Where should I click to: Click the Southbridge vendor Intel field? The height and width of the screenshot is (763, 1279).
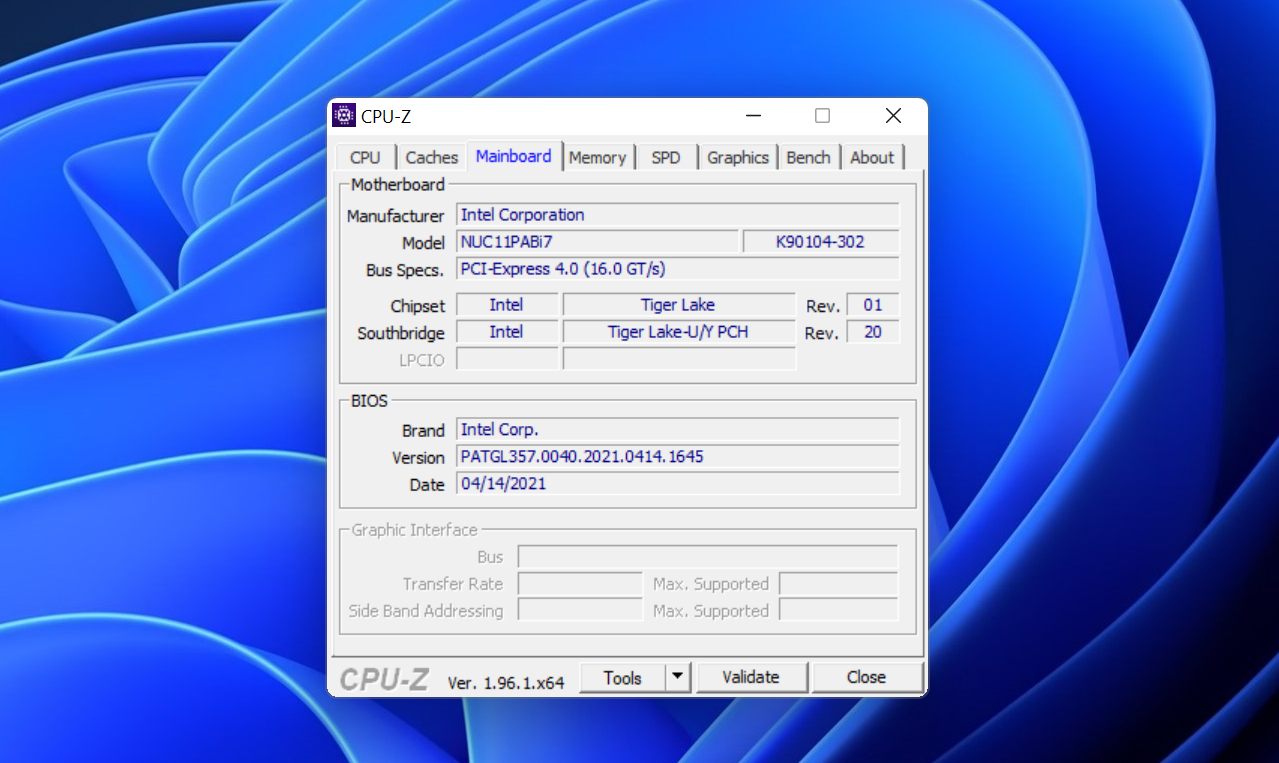pyautogui.click(x=507, y=332)
